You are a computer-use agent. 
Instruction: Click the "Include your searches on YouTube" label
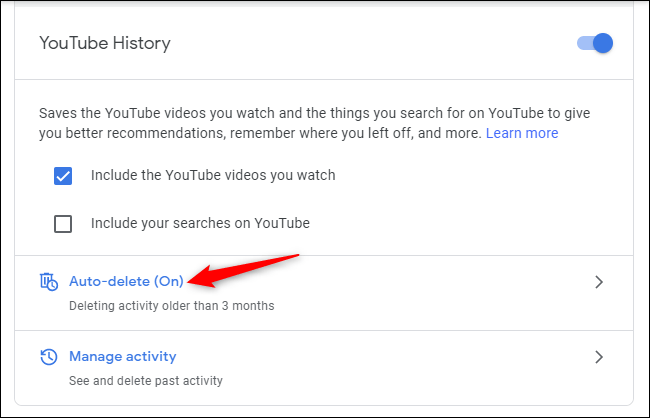click(x=200, y=223)
